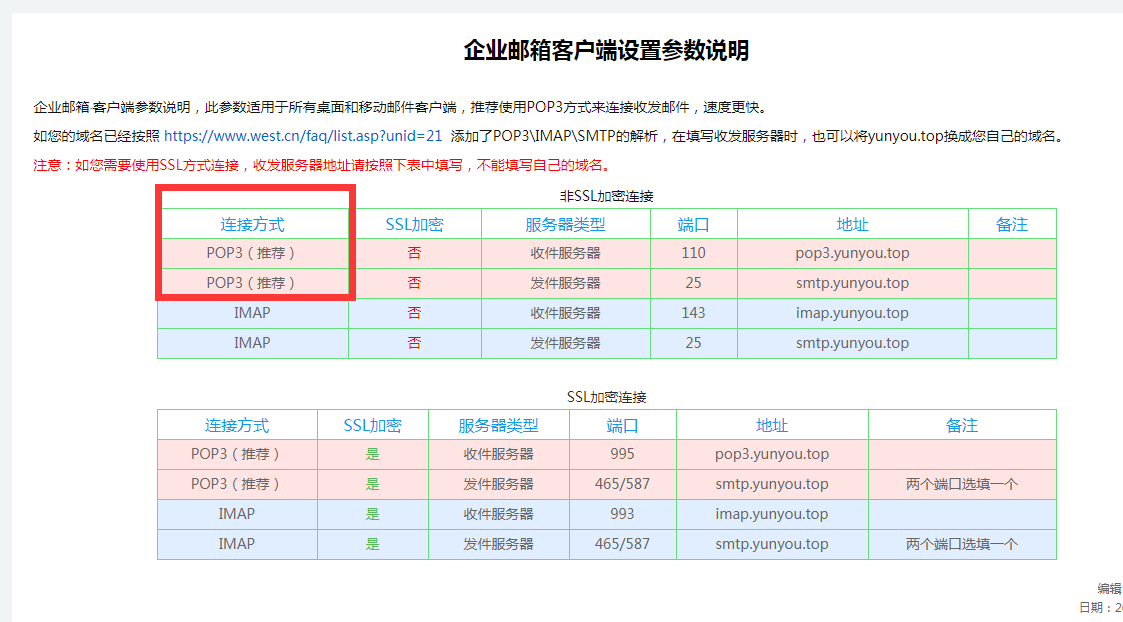Click the red 注意 SSL方式连接 warning line

click(323, 166)
